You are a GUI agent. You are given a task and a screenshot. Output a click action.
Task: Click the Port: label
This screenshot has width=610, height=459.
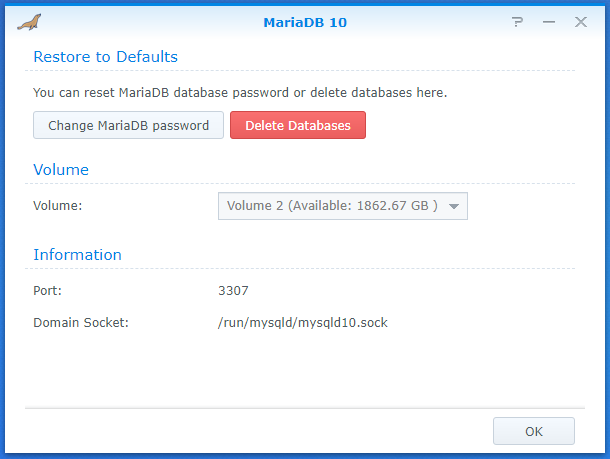(47, 291)
